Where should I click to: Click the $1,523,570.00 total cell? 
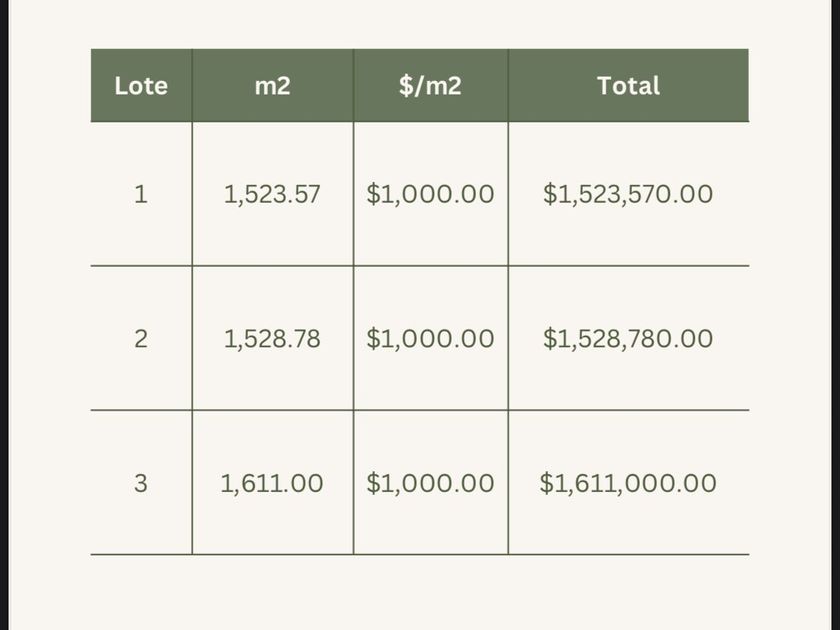point(628,194)
